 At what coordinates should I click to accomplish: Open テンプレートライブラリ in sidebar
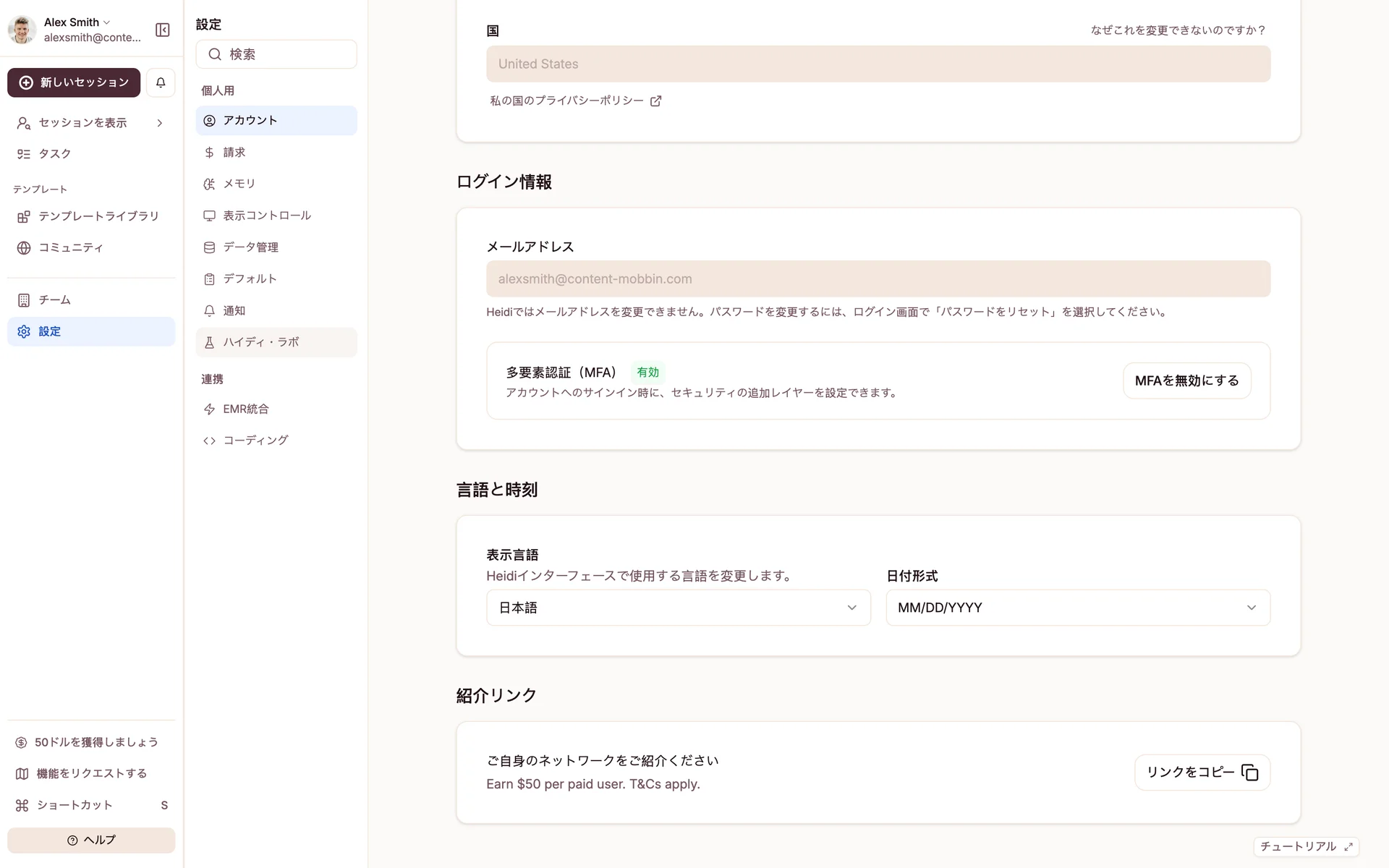click(98, 216)
